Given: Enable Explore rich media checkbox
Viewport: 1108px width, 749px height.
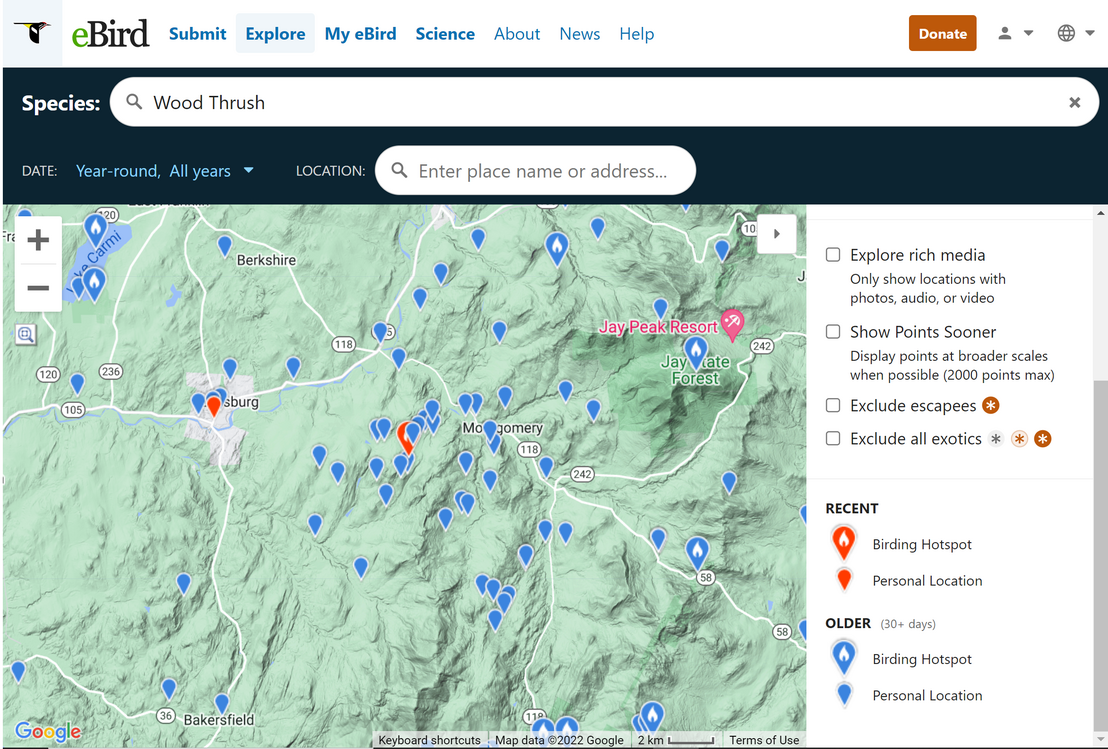Looking at the screenshot, I should tap(833, 255).
